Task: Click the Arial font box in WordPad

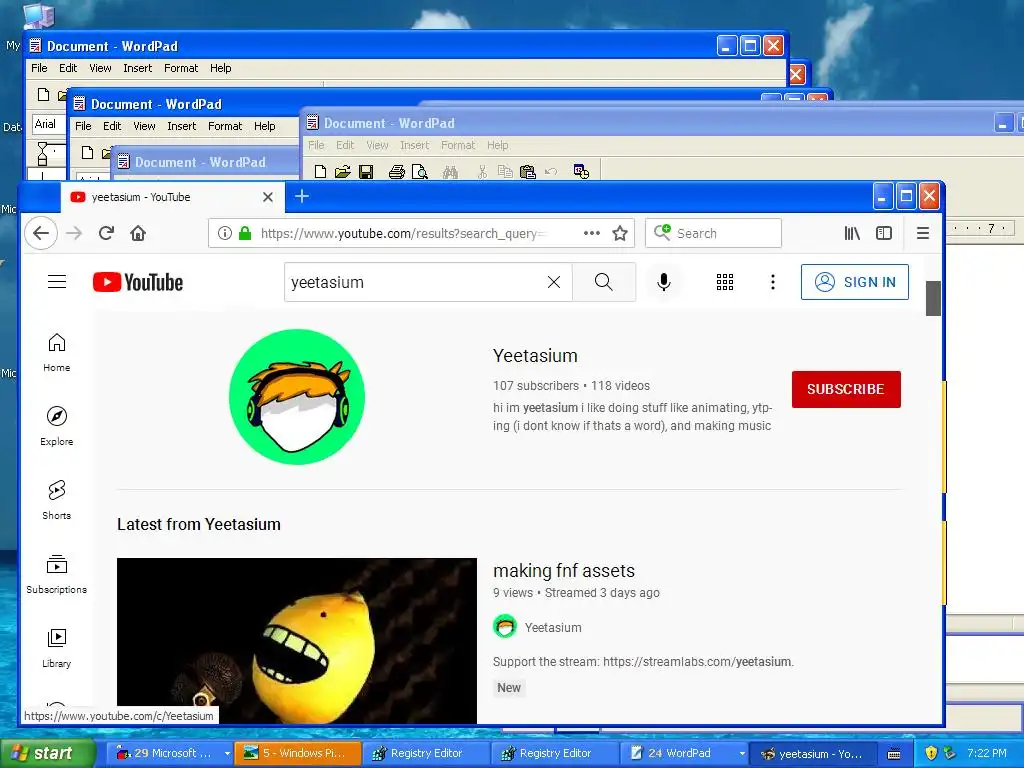Action: pos(49,124)
